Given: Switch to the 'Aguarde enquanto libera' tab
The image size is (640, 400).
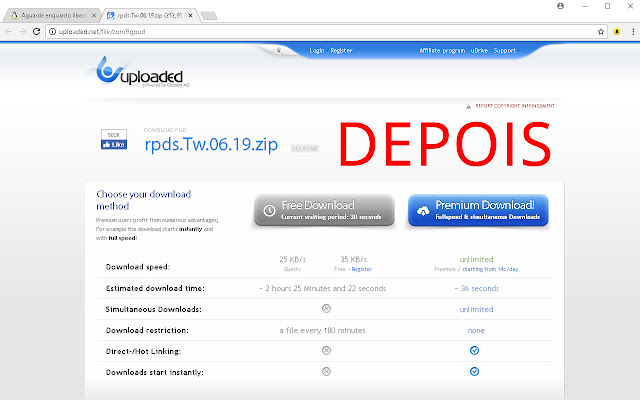Looking at the screenshot, I should coord(51,16).
